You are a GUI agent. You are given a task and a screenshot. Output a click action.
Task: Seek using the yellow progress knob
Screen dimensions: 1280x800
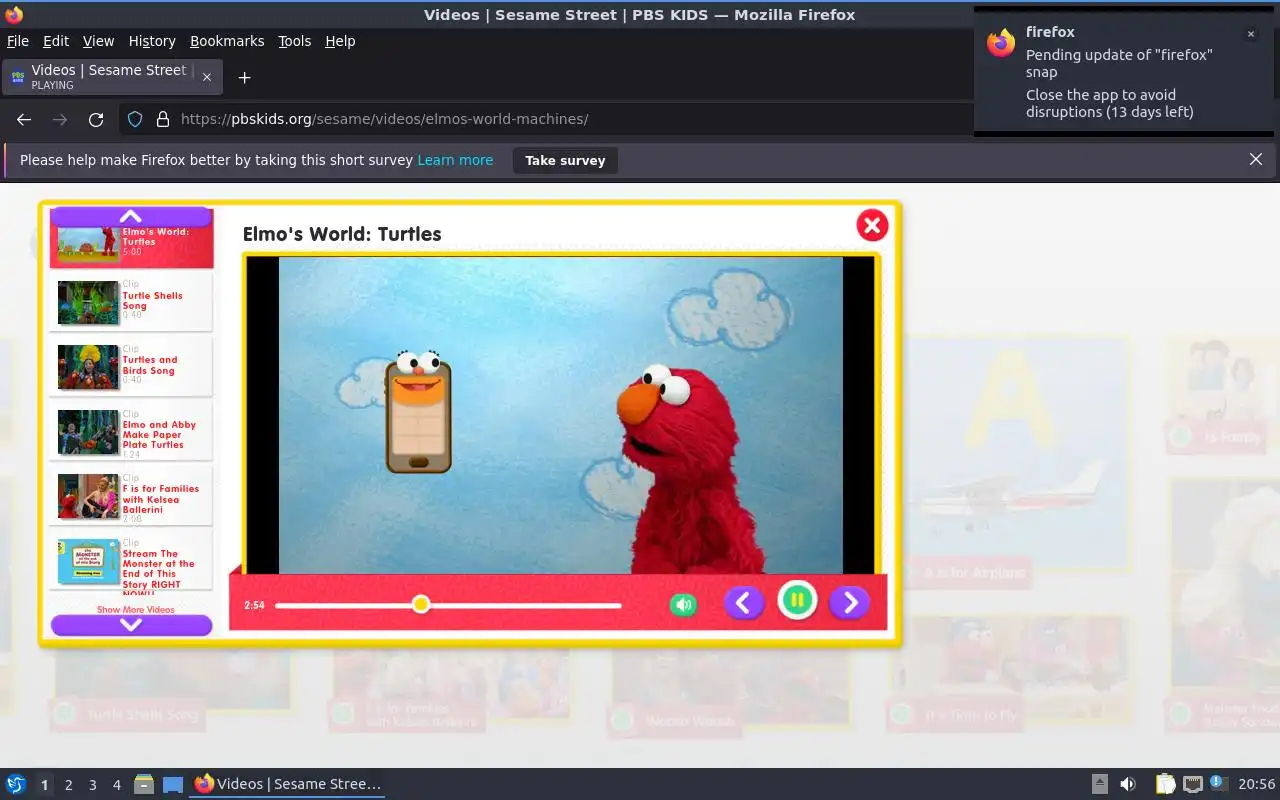pyautogui.click(x=421, y=604)
